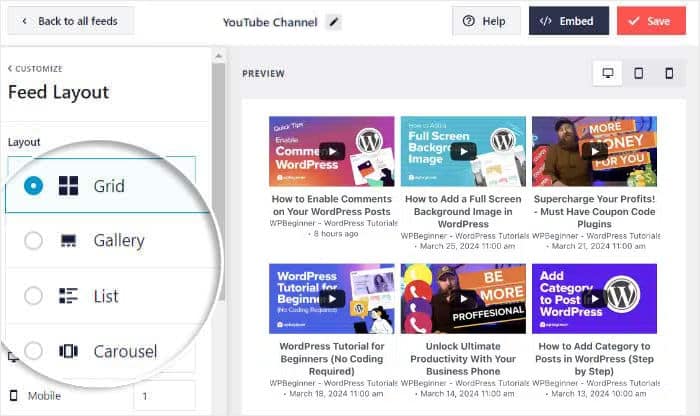Select the Carousel layout radio button

point(33,351)
